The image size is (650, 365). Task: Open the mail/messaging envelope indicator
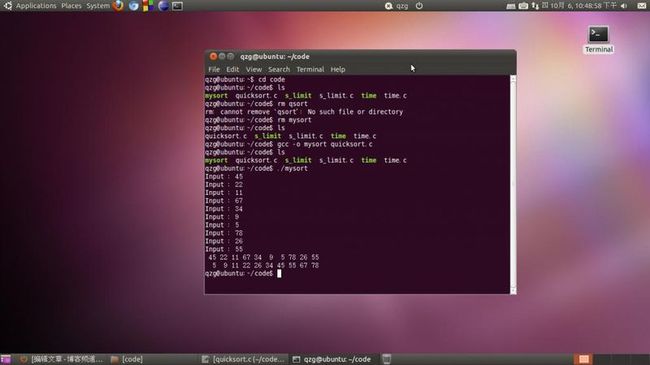click(x=641, y=6)
